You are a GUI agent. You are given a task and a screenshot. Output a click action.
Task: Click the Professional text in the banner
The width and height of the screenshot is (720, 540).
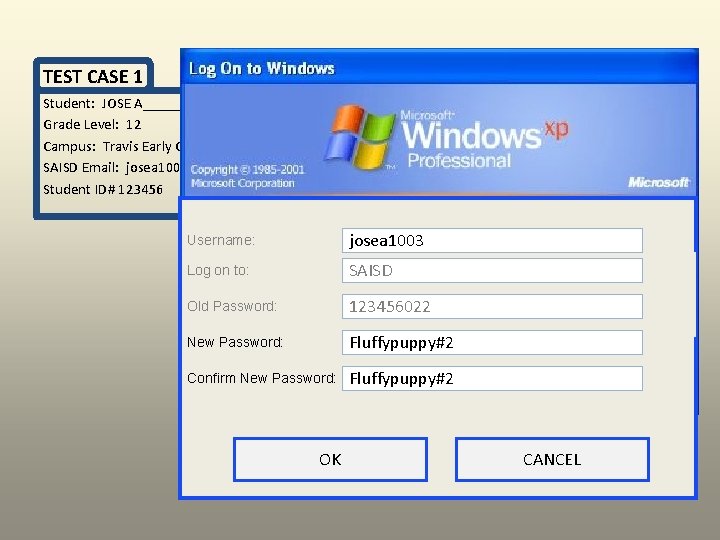(459, 161)
